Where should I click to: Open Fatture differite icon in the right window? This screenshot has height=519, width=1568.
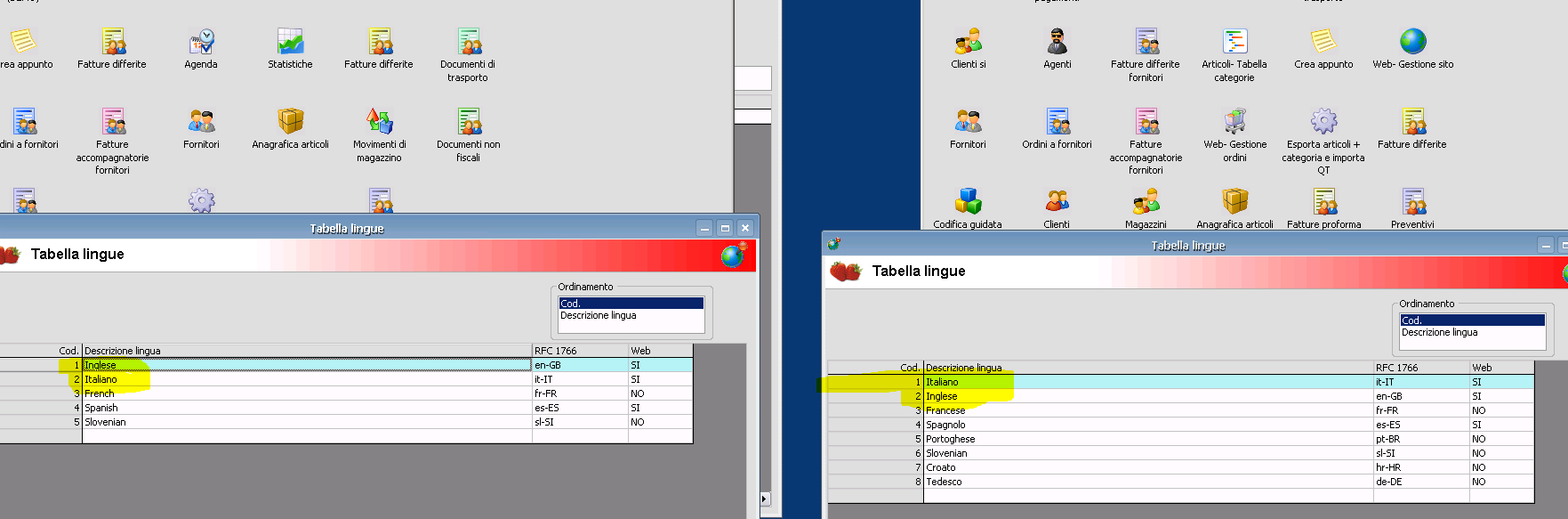coord(1412,122)
